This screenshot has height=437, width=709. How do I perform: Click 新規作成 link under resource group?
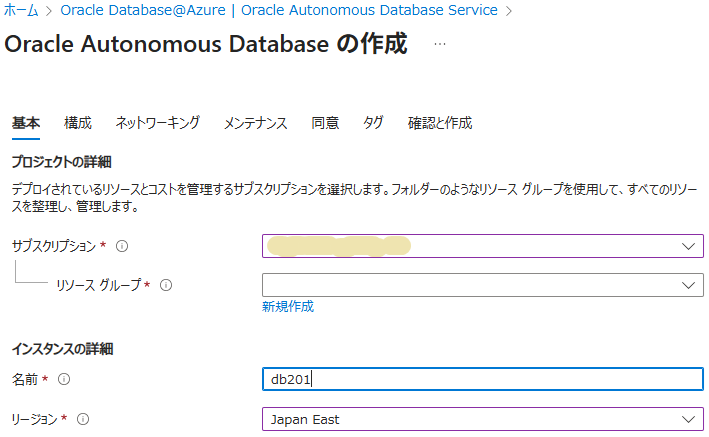tap(288, 307)
